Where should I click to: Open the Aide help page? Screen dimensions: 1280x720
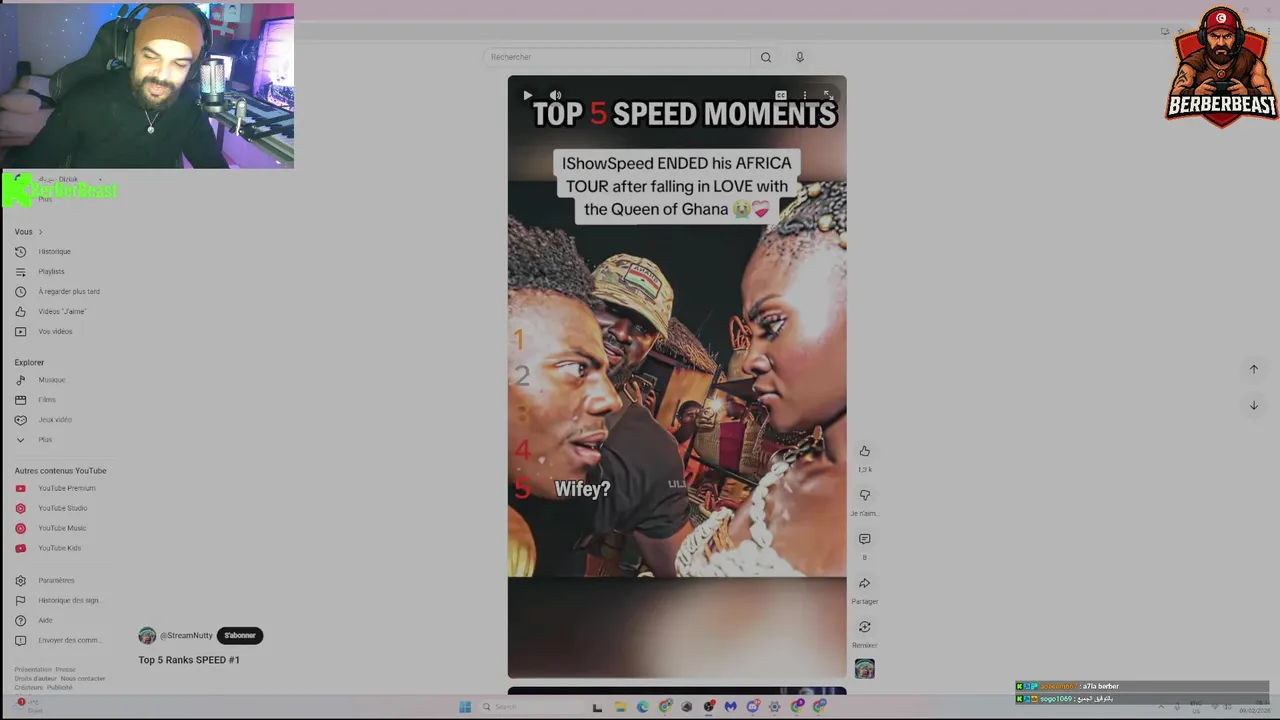pyautogui.click(x=45, y=621)
